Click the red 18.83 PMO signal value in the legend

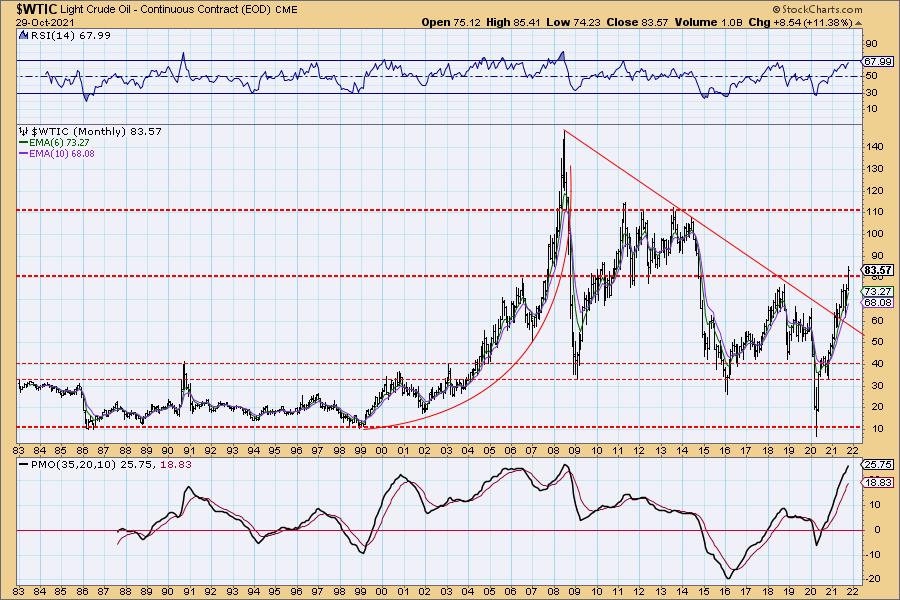(176, 464)
